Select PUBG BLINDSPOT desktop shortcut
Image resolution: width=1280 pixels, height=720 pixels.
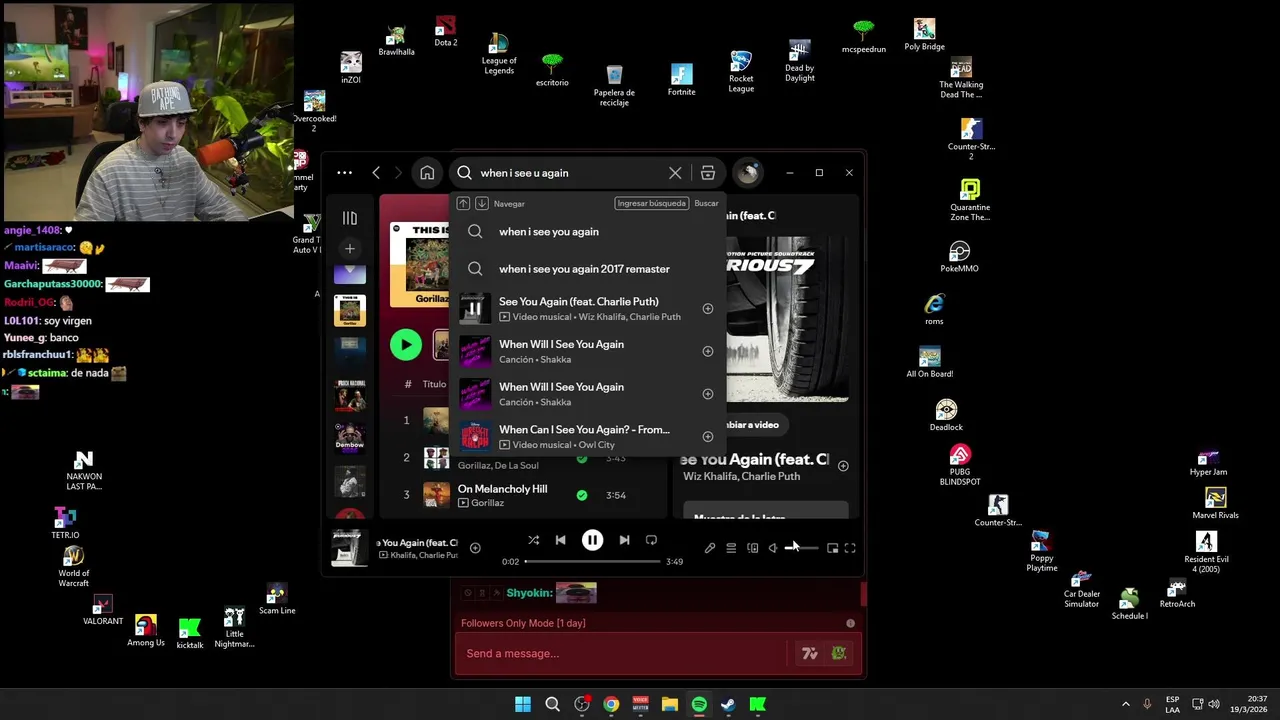(960, 466)
